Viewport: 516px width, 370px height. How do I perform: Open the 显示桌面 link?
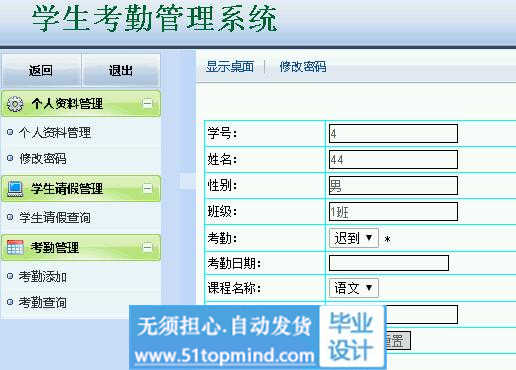230,66
